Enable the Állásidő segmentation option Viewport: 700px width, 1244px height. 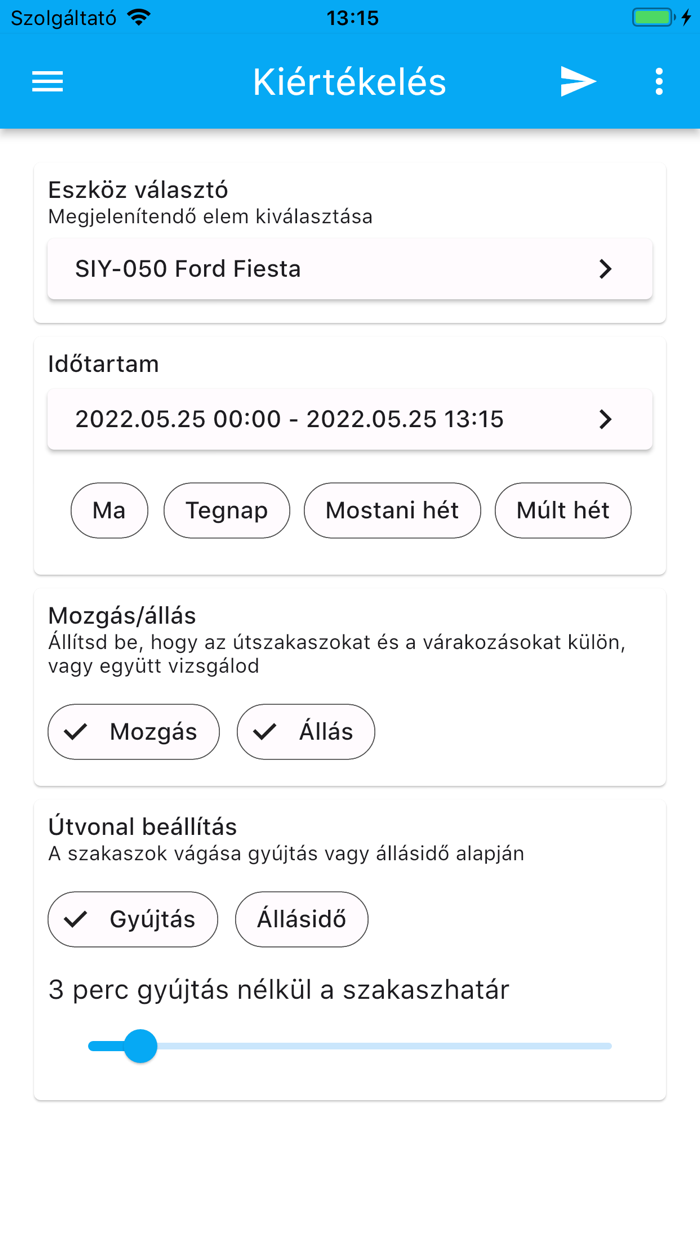(x=301, y=919)
